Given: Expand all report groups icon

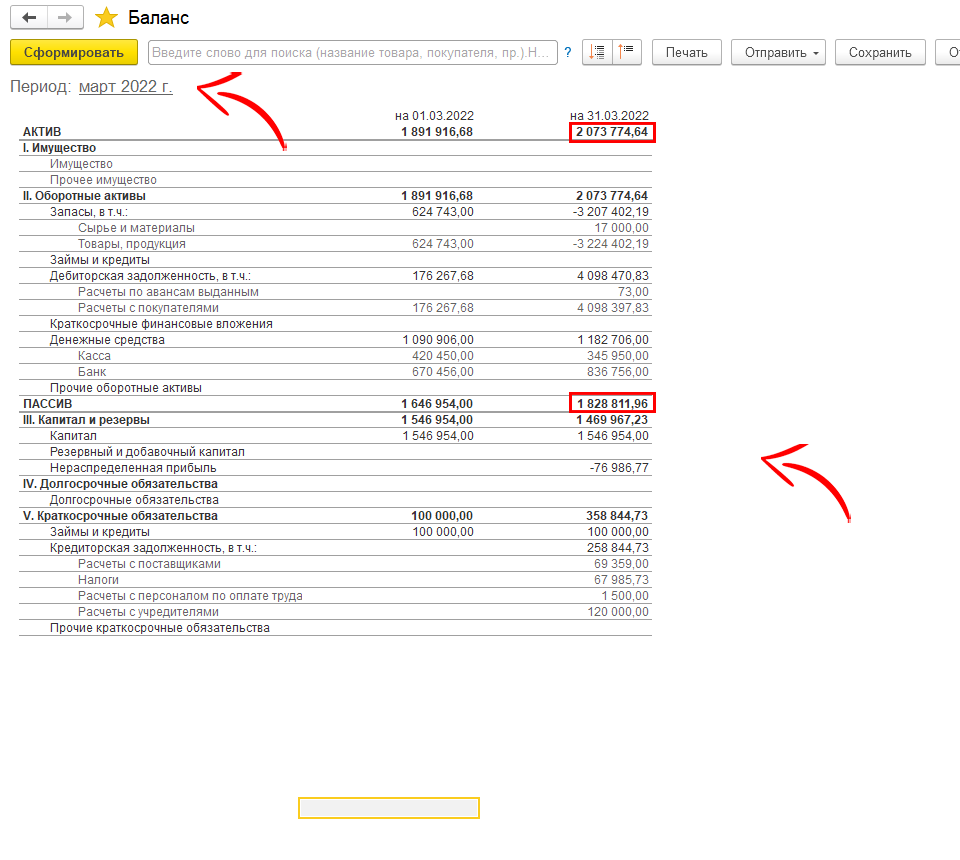Looking at the screenshot, I should click(597, 53).
